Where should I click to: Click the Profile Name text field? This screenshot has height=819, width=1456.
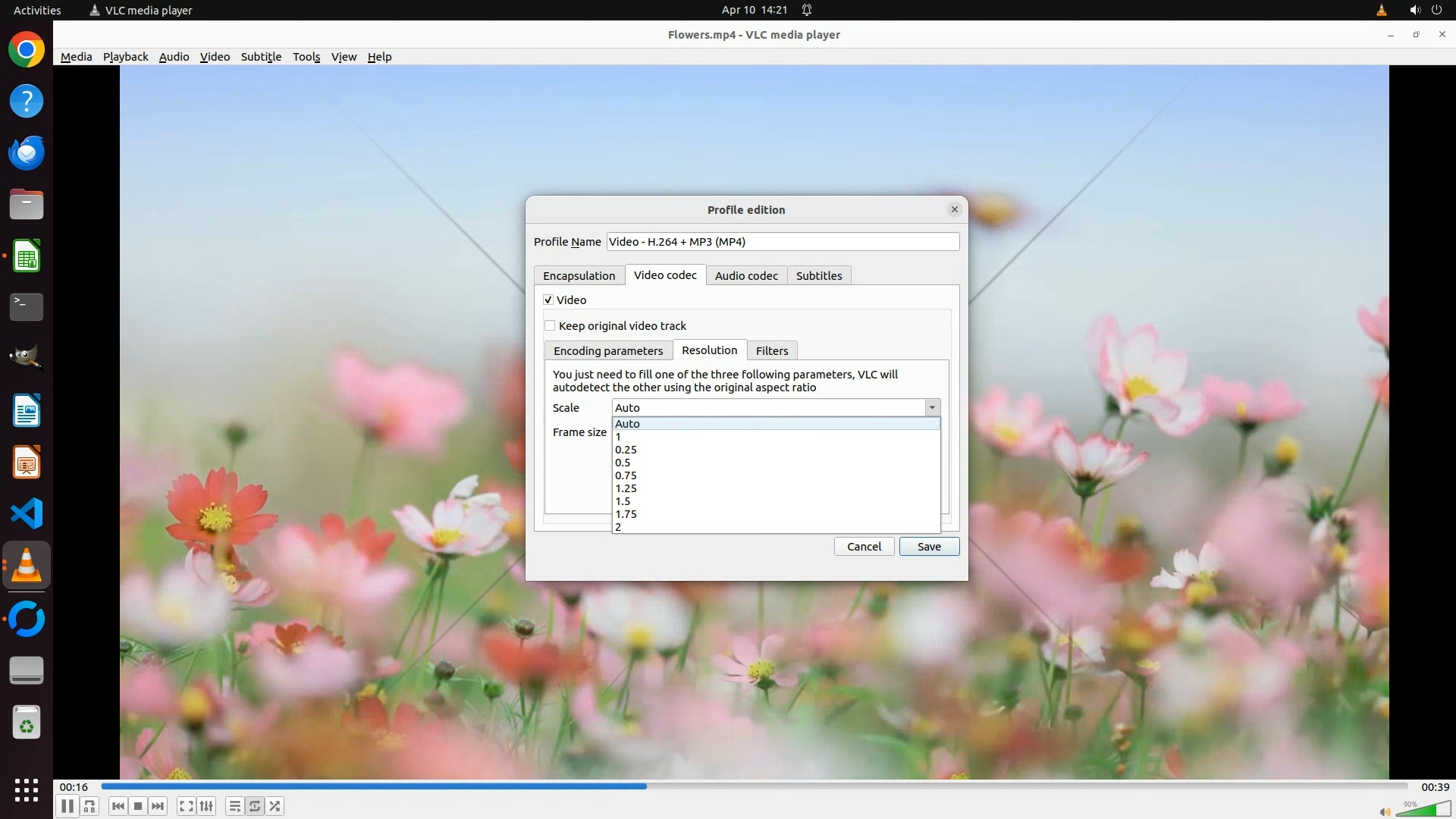pos(782,242)
